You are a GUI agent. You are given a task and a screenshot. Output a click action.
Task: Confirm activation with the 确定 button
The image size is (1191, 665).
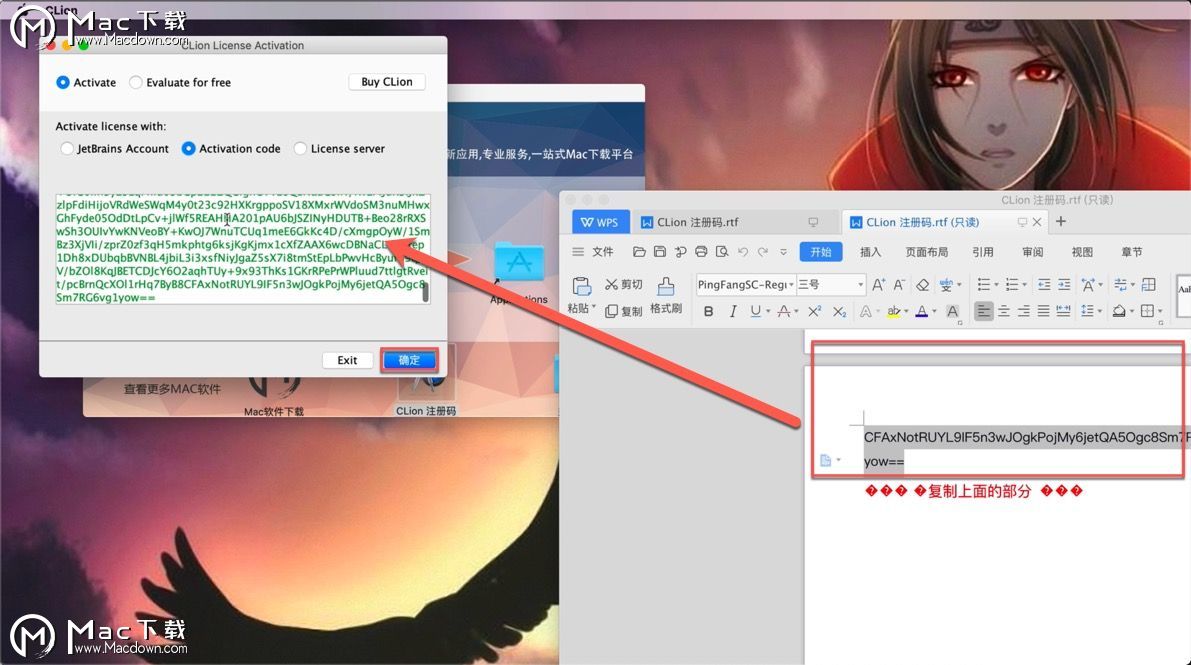[x=409, y=360]
